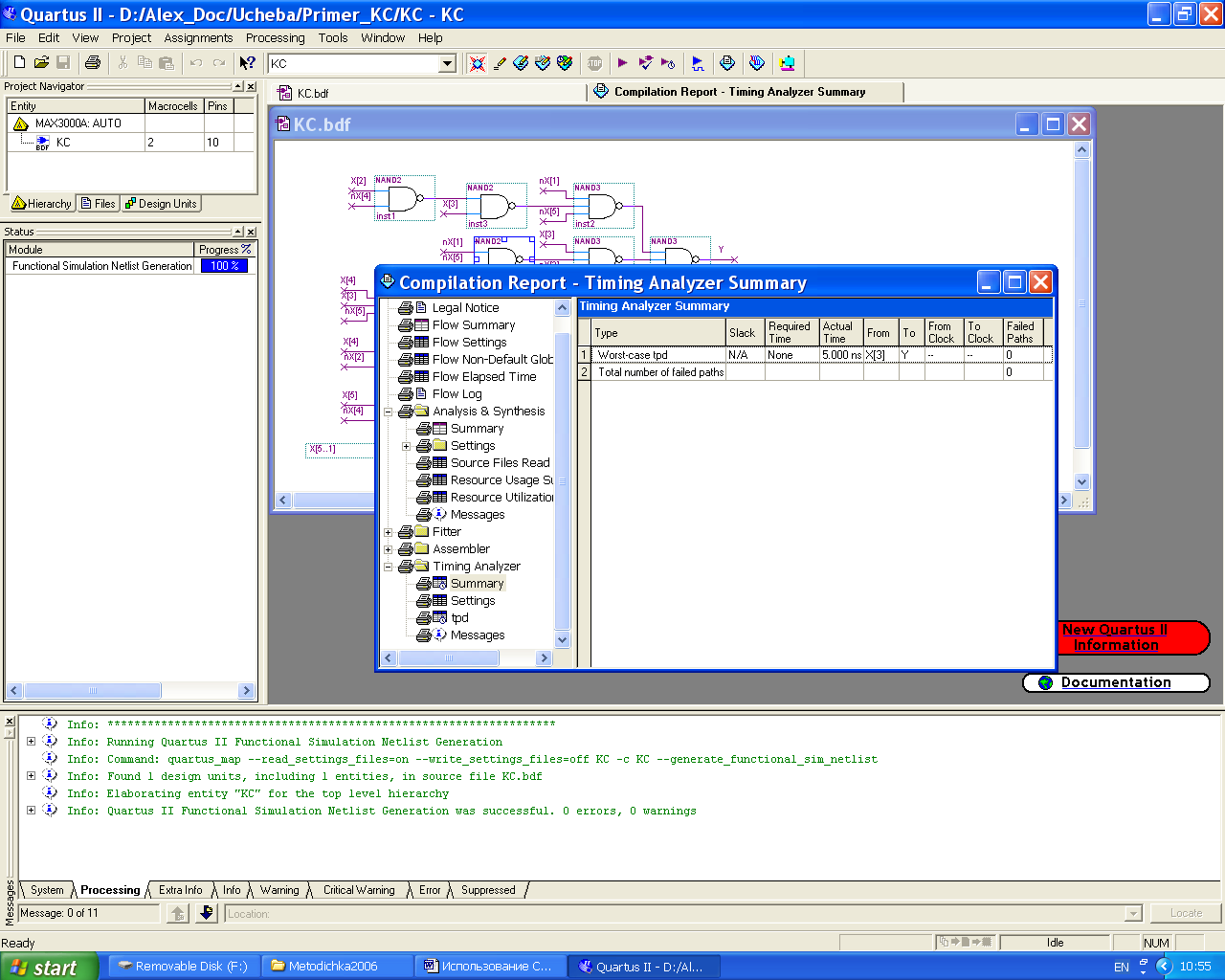The width and height of the screenshot is (1225, 980).
Task: Select the Critical Warning messages tab
Action: 359,890
